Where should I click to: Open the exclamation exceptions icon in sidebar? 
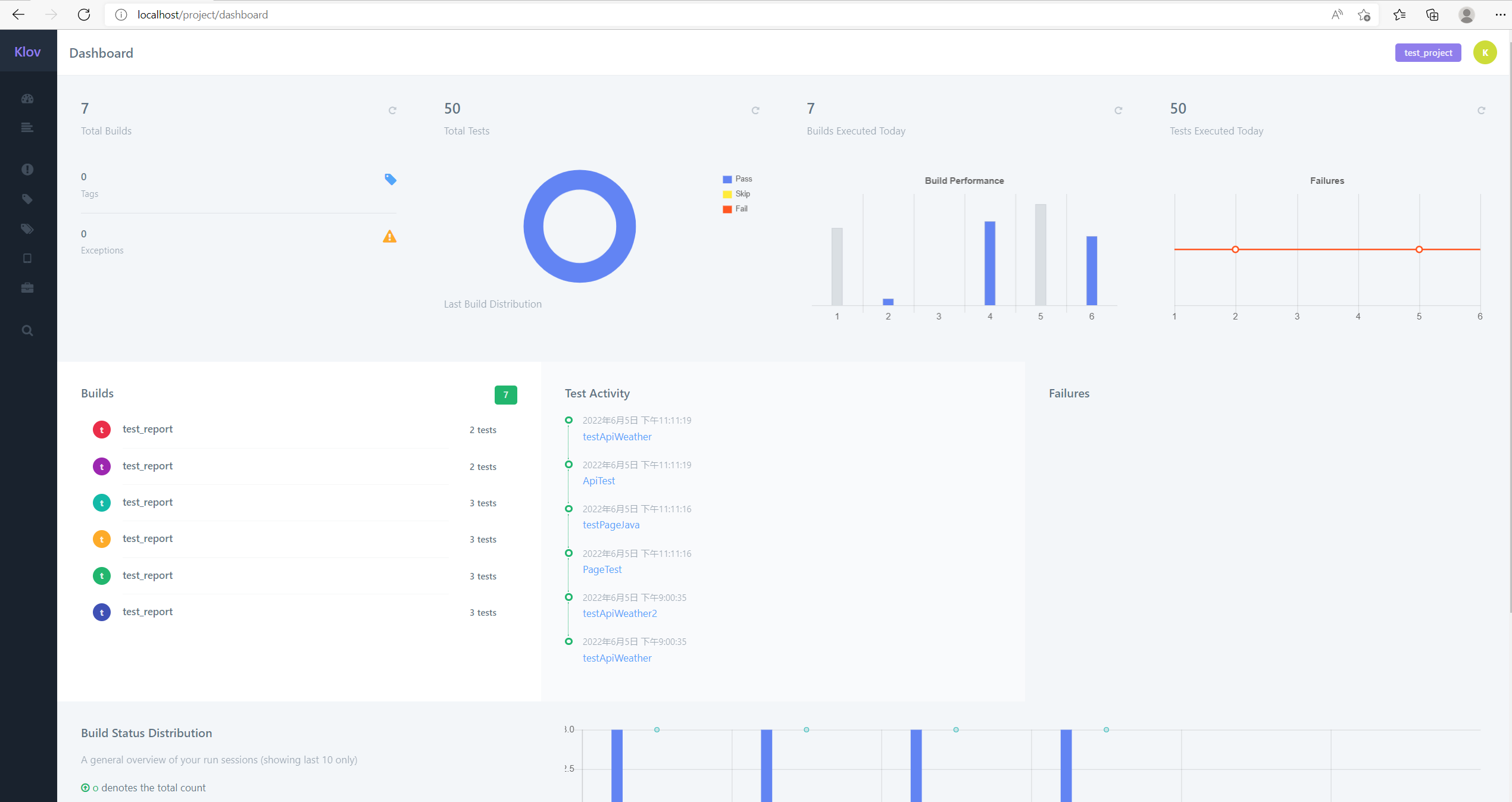[x=27, y=170]
